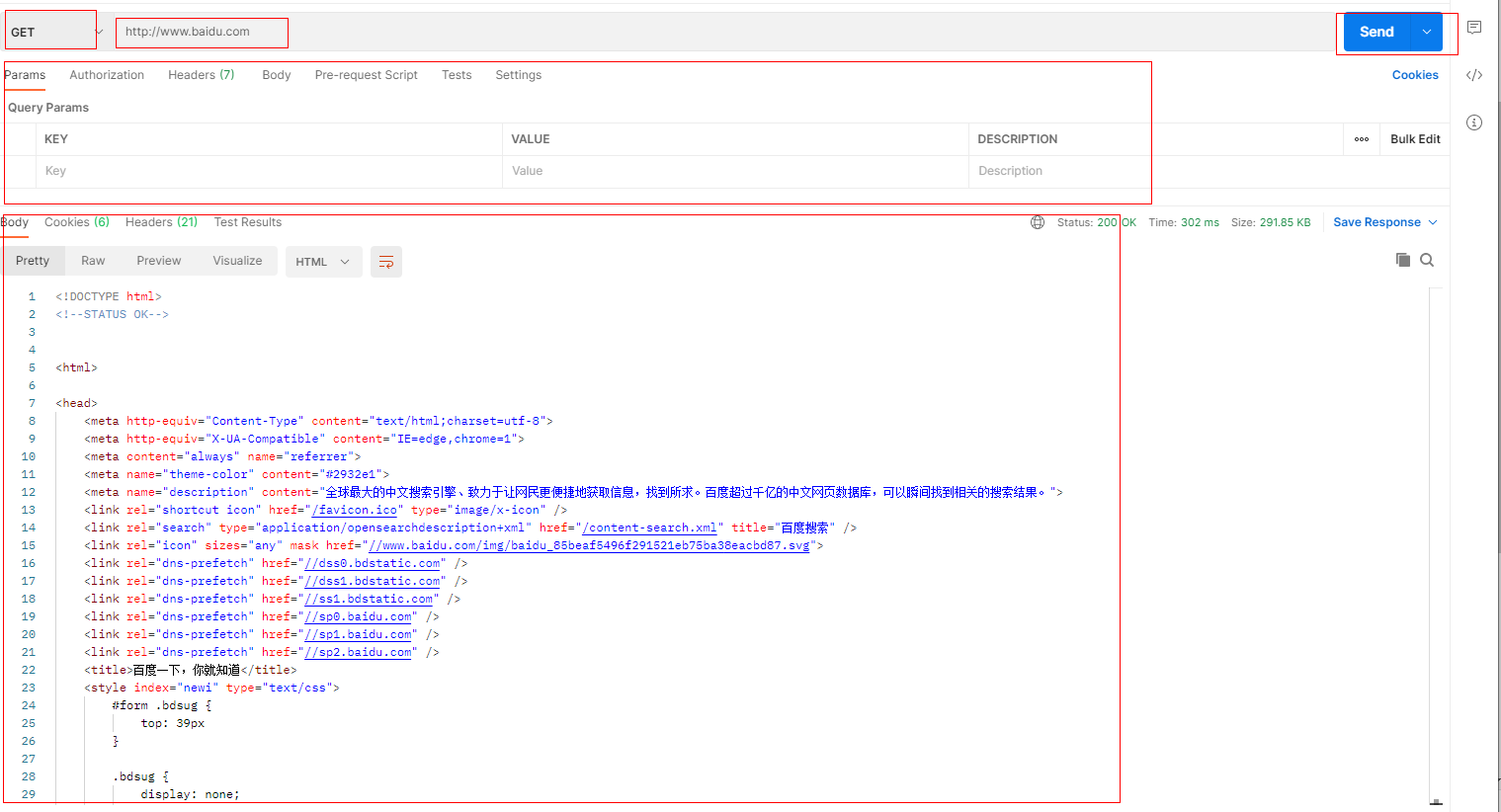
Task: Follow the //dss0.bdstatic.com link
Action: click(x=373, y=563)
